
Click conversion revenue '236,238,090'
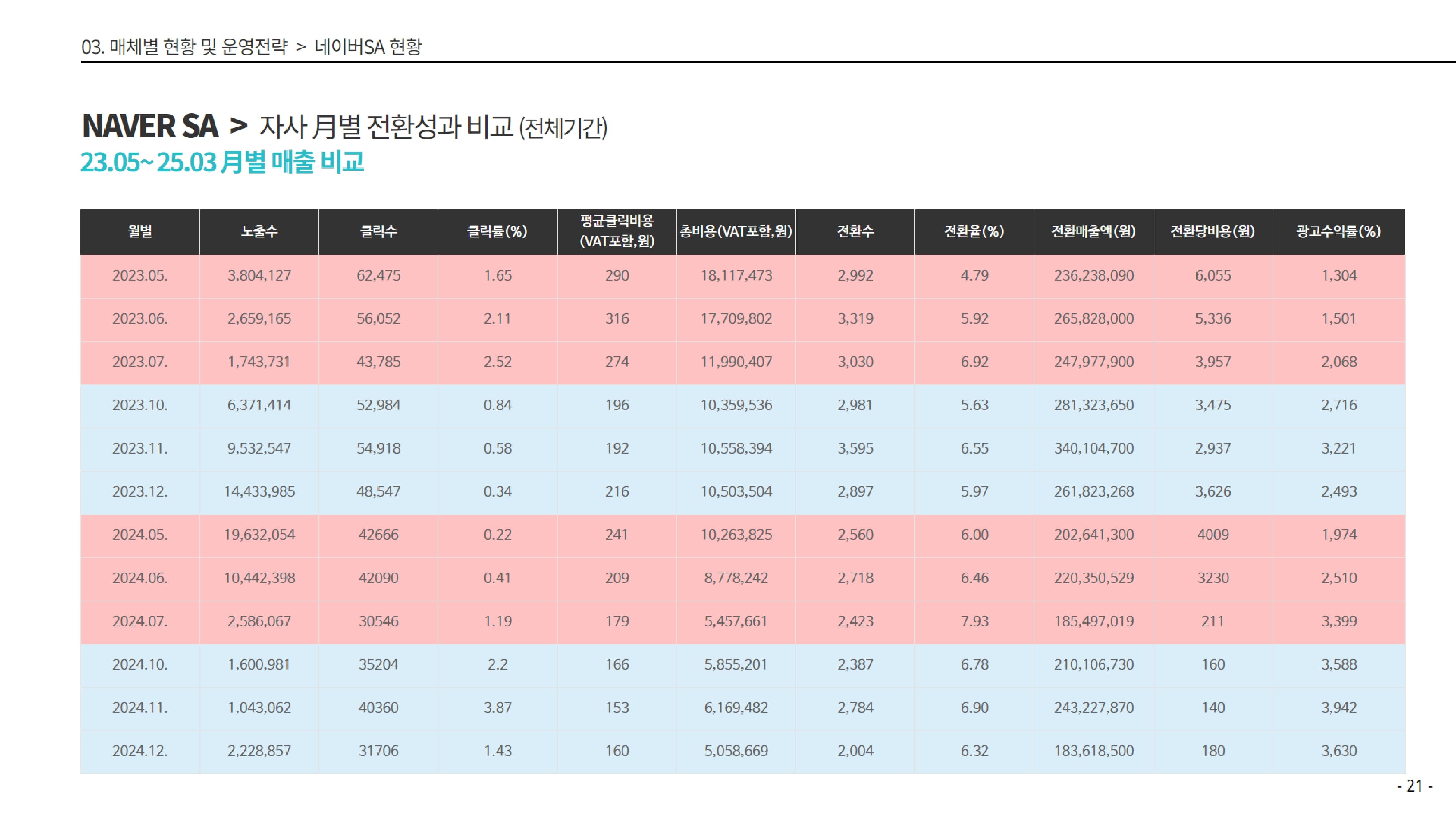tap(1094, 276)
